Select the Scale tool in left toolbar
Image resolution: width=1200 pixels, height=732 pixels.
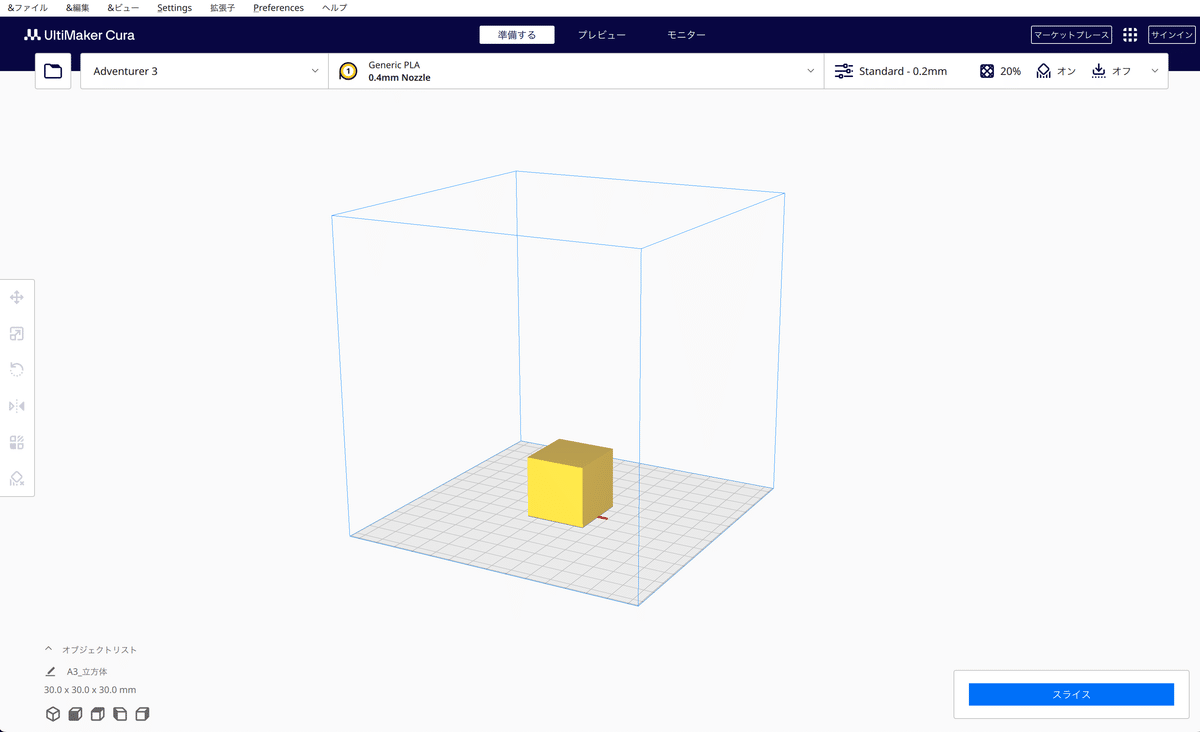(x=17, y=333)
